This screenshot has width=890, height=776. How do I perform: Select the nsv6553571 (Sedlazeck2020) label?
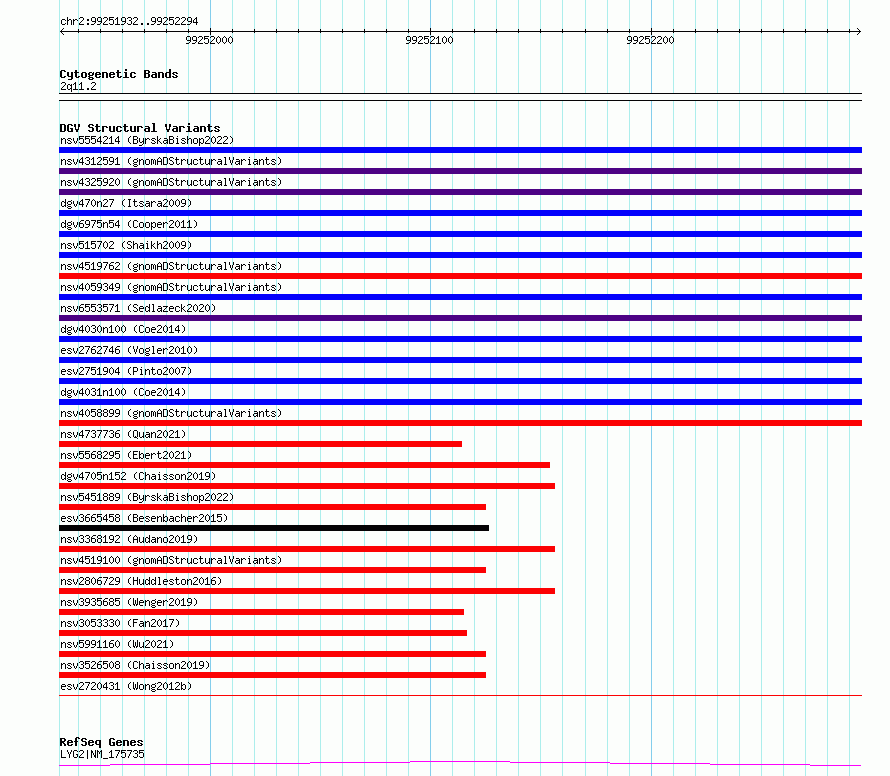coord(138,308)
